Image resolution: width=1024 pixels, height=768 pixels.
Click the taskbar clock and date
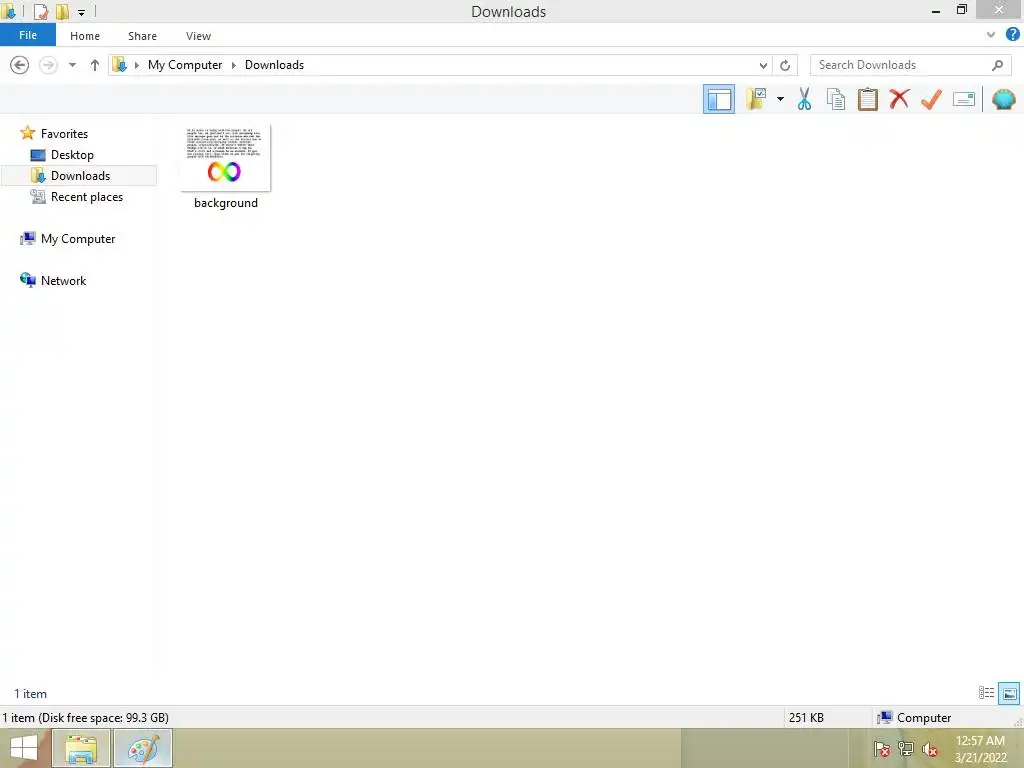click(x=980, y=749)
